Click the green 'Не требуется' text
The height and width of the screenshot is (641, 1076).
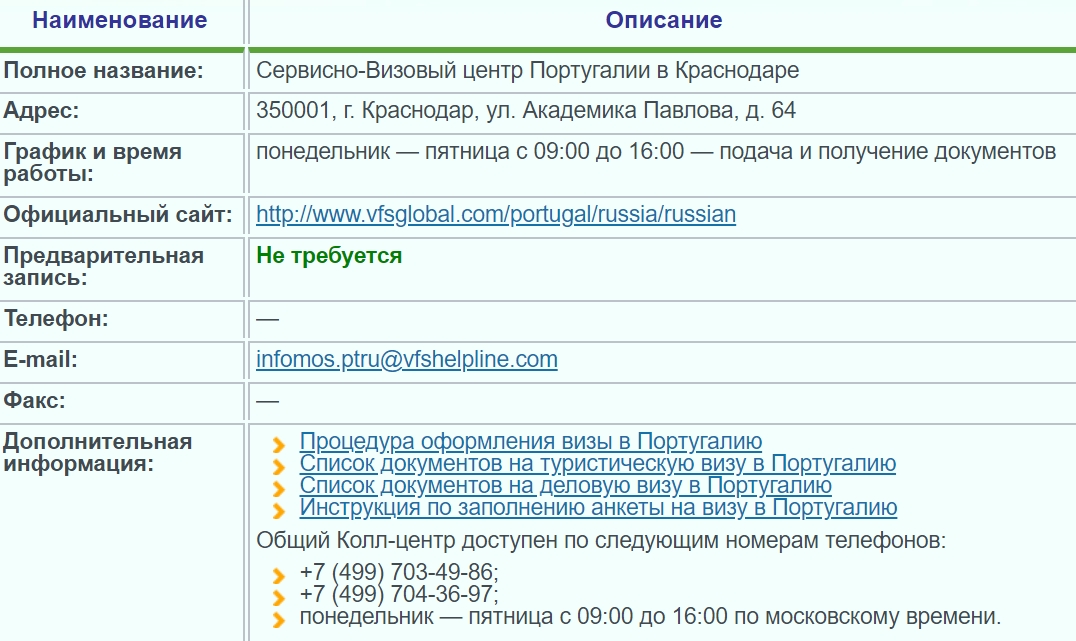(329, 256)
